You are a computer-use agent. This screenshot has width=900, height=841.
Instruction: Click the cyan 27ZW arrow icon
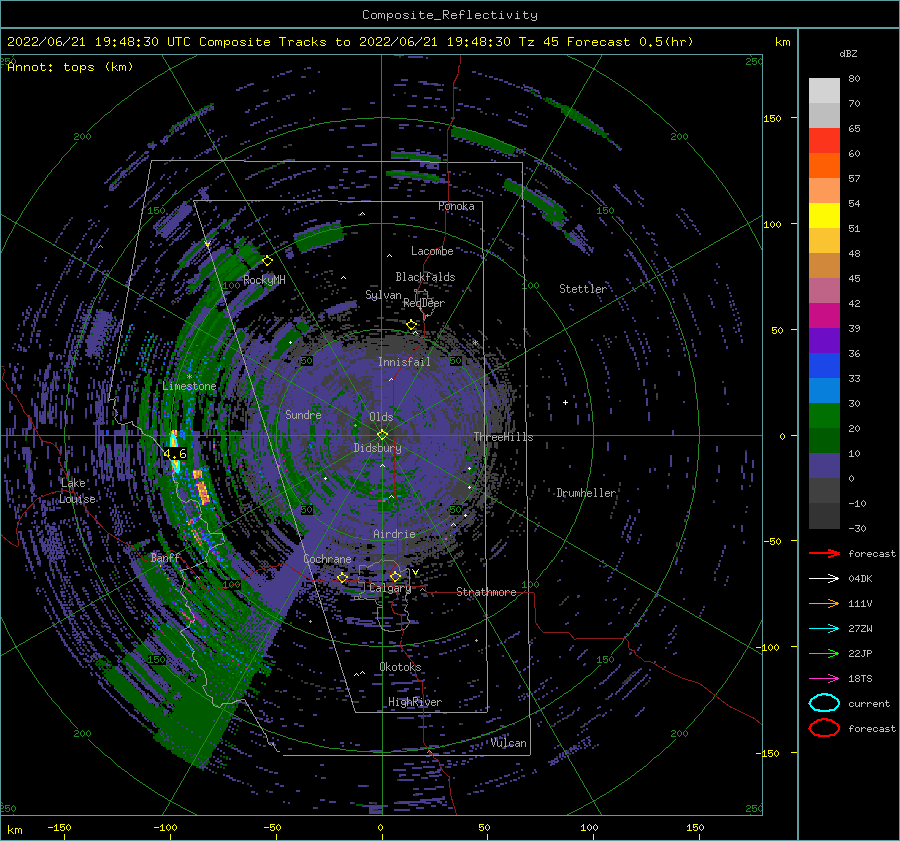[x=824, y=628]
